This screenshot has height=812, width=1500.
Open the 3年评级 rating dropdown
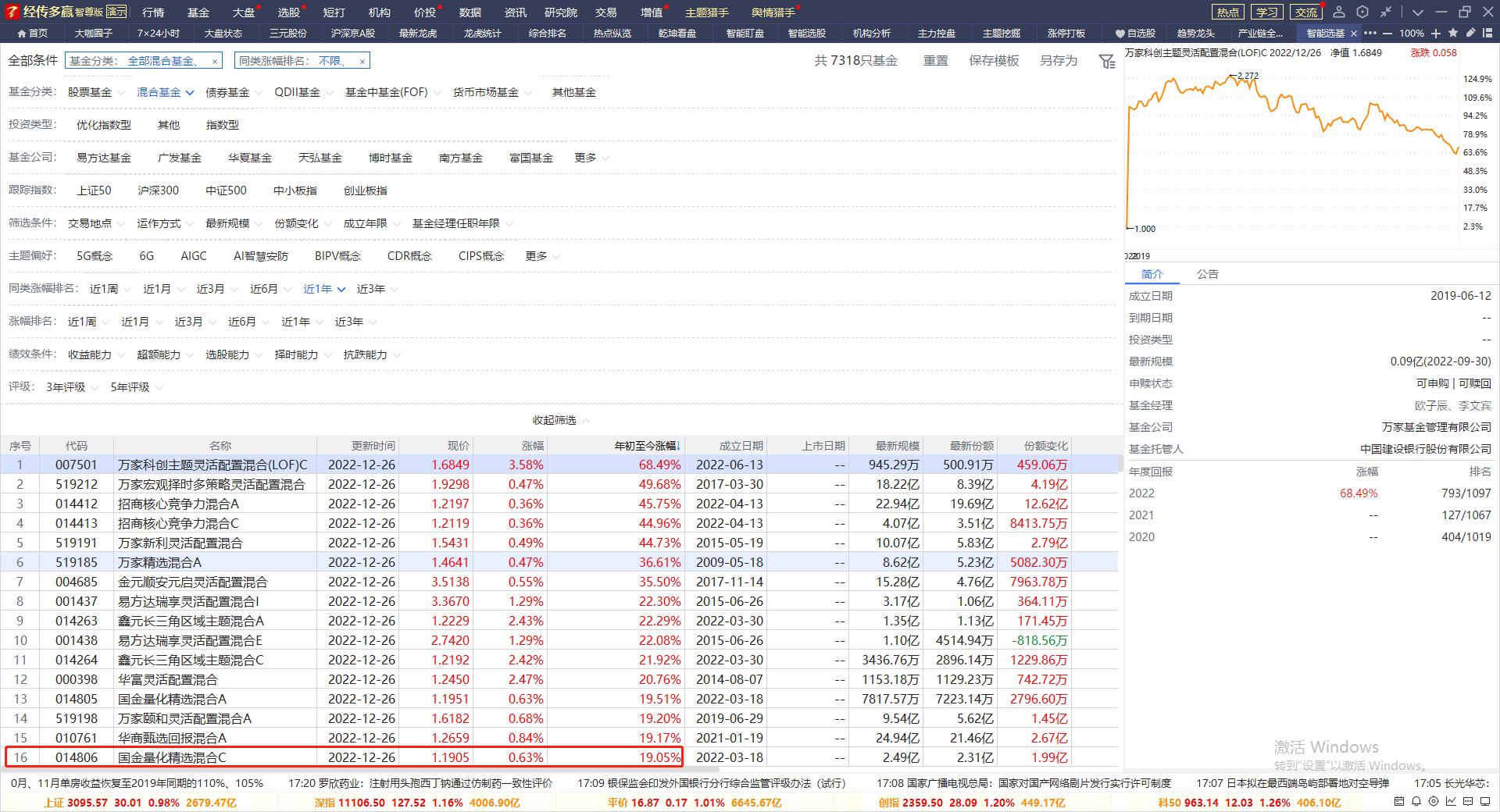pos(72,387)
